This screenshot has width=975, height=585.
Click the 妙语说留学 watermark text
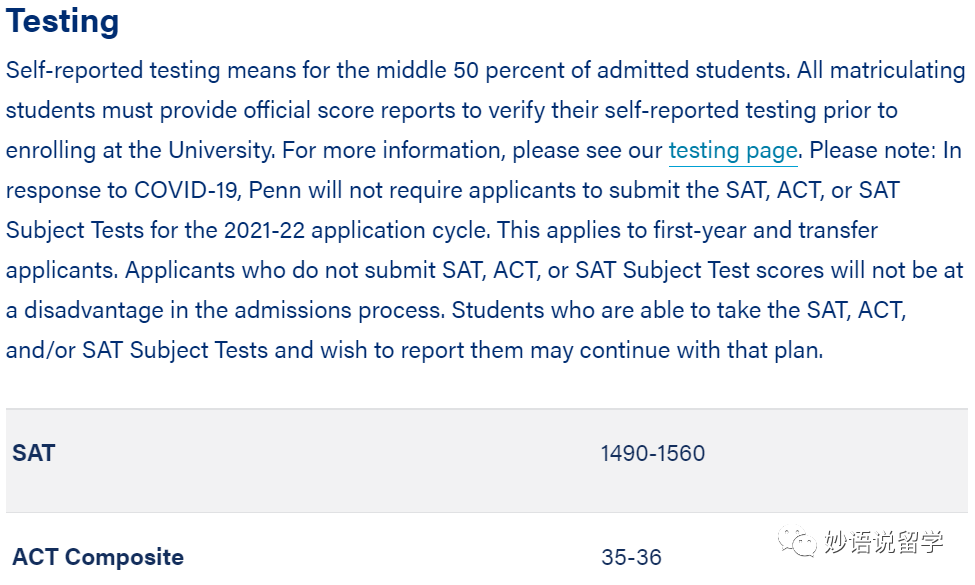point(884,541)
